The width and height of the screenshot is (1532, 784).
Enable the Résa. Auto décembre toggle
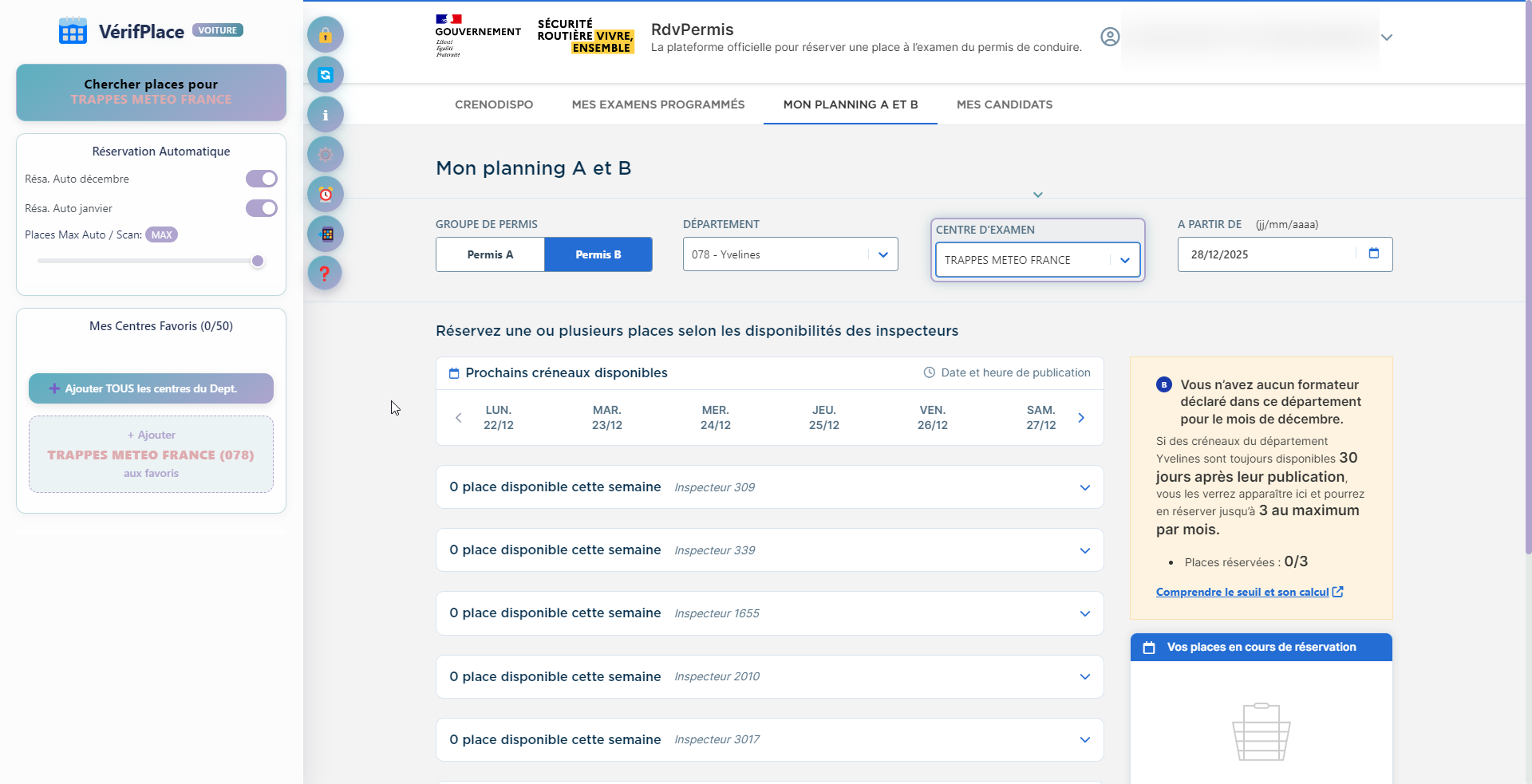click(x=261, y=179)
